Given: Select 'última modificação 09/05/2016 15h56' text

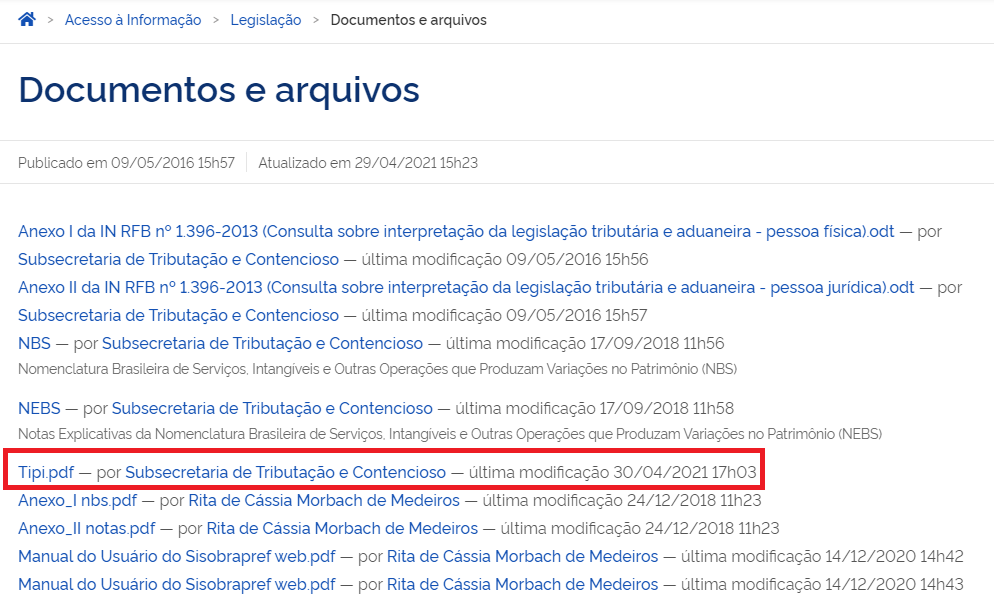Looking at the screenshot, I should coord(505,259).
